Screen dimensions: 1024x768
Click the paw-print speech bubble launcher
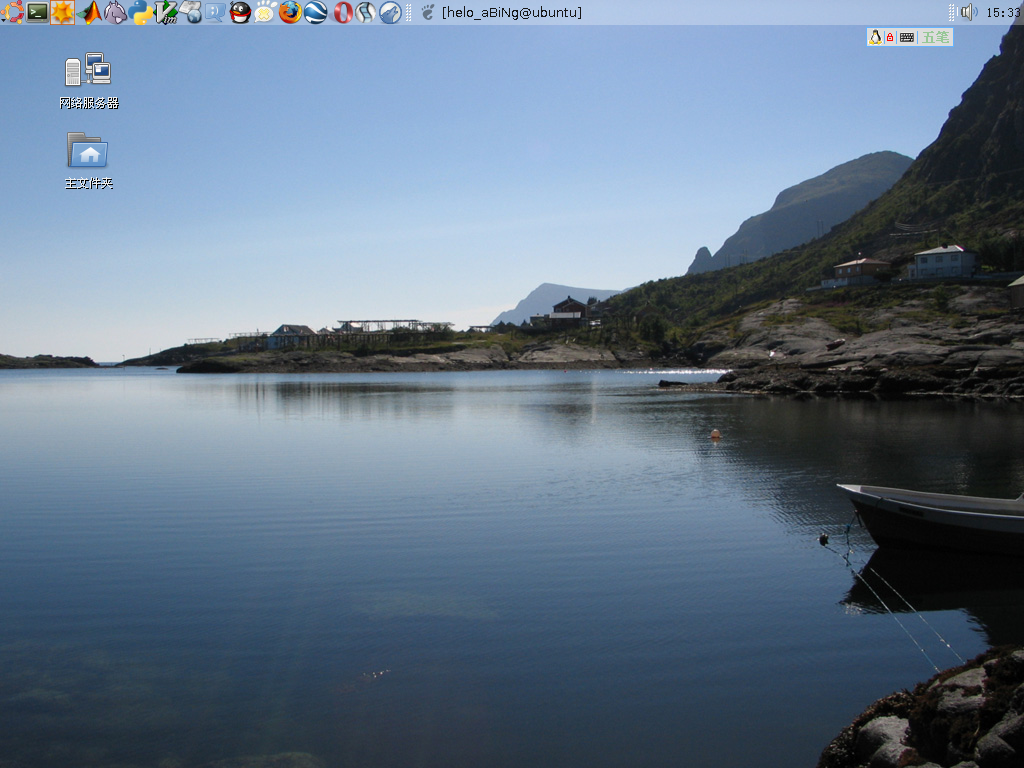point(265,12)
